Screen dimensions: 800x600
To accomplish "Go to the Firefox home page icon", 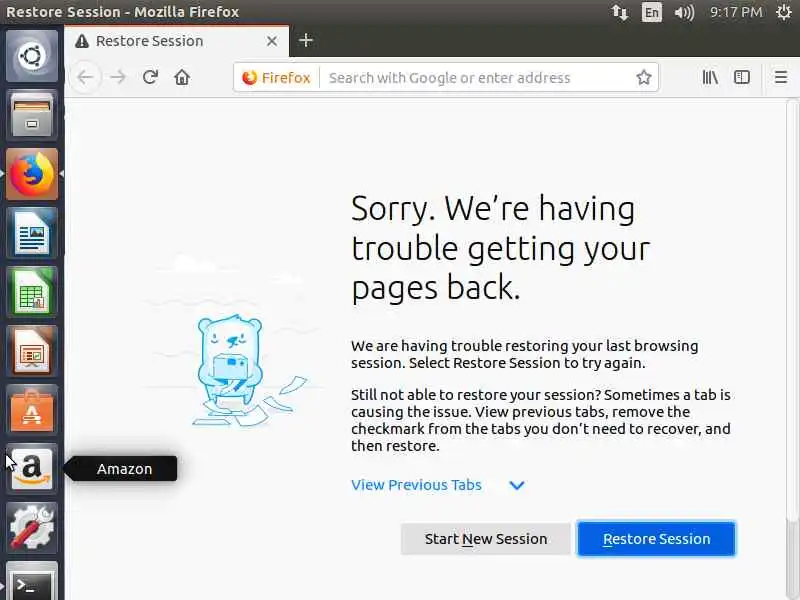I will click(x=182, y=77).
